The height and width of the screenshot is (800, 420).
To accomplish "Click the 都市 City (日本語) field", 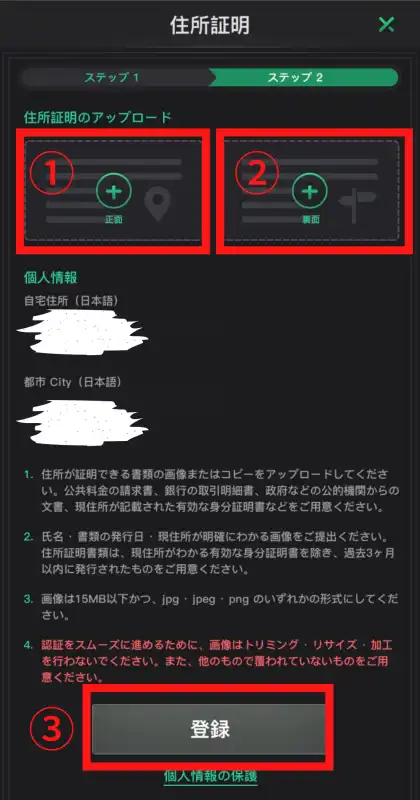I will point(83,422).
